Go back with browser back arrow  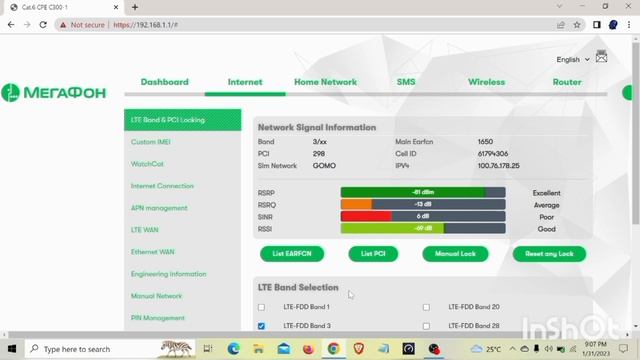click(x=11, y=25)
